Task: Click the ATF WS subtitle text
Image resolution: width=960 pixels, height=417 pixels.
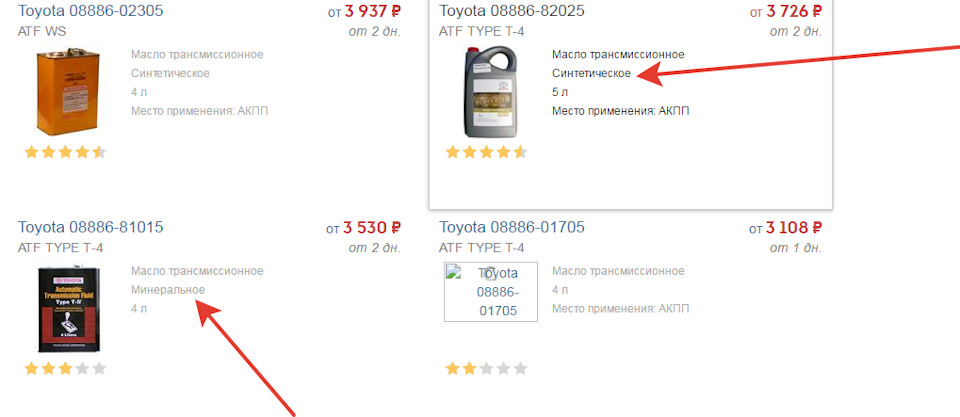Action: [x=43, y=31]
